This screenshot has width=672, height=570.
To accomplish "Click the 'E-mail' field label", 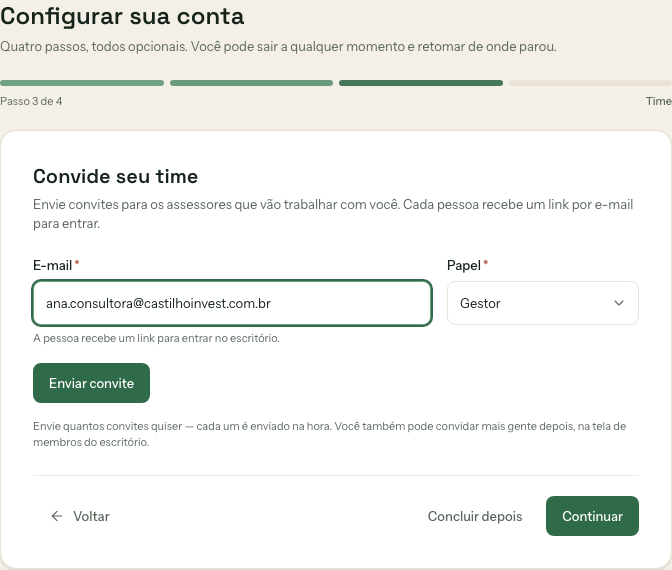I will 52,265.
